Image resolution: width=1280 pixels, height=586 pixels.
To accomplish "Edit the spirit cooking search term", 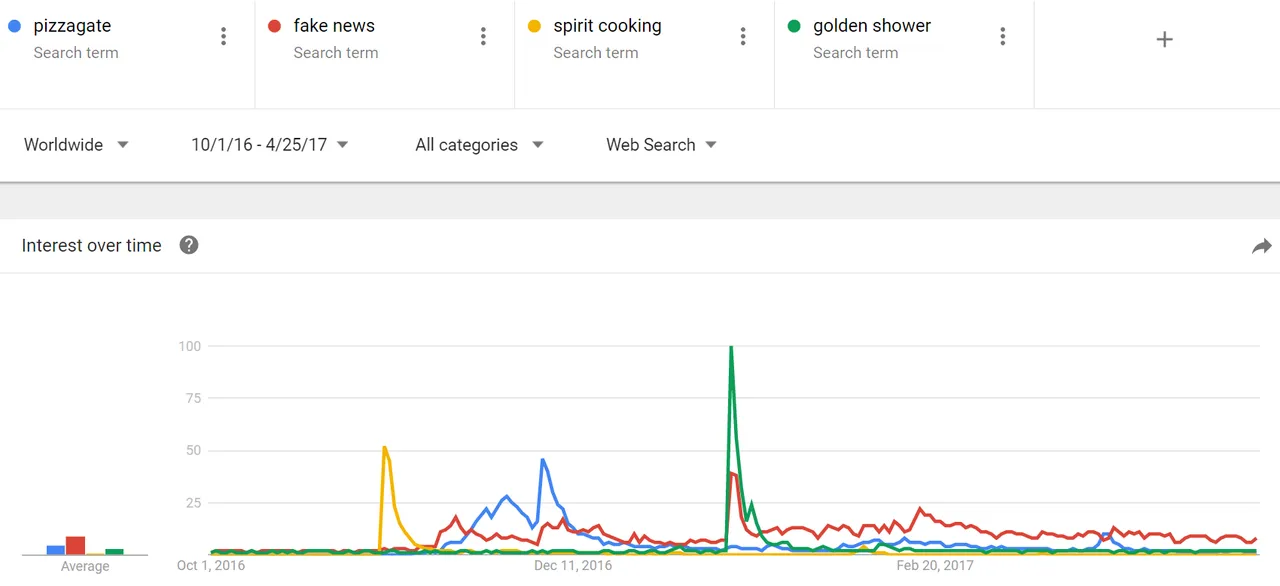I will tap(607, 26).
